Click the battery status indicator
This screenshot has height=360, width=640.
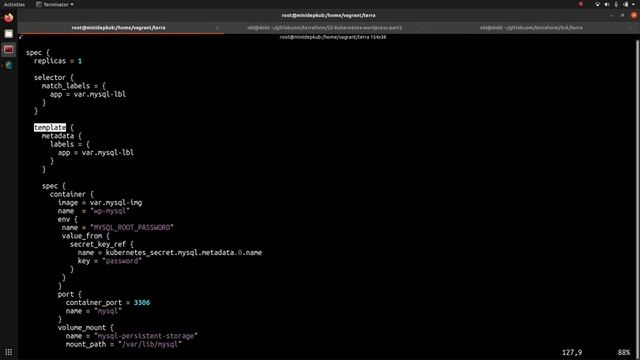tap(626, 4)
